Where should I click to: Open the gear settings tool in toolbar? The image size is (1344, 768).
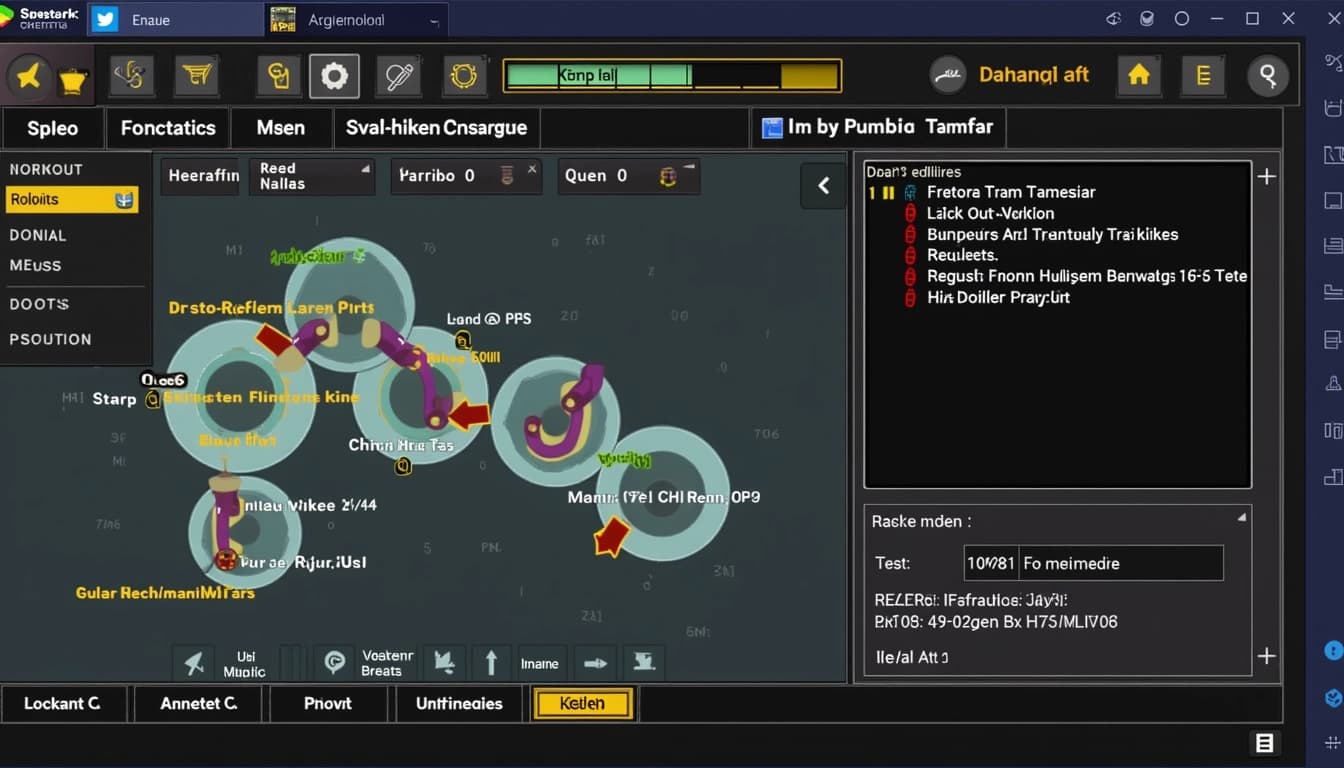click(334, 76)
